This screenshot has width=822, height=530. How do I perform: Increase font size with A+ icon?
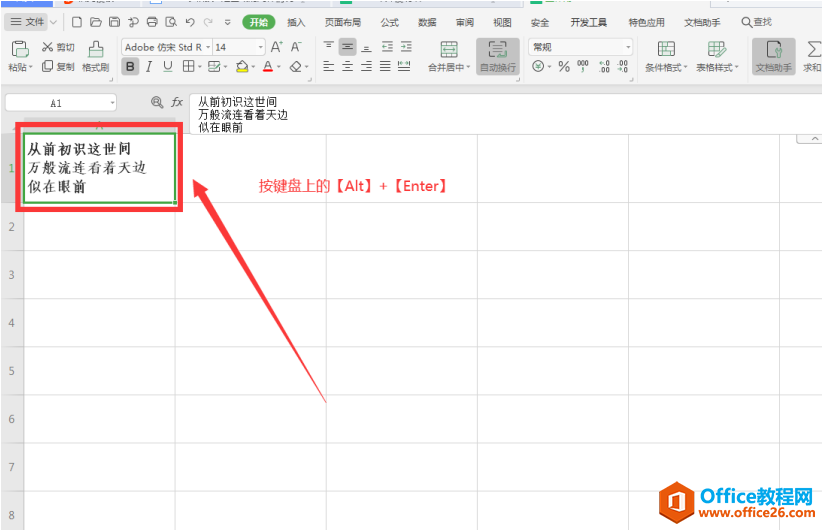[277, 47]
